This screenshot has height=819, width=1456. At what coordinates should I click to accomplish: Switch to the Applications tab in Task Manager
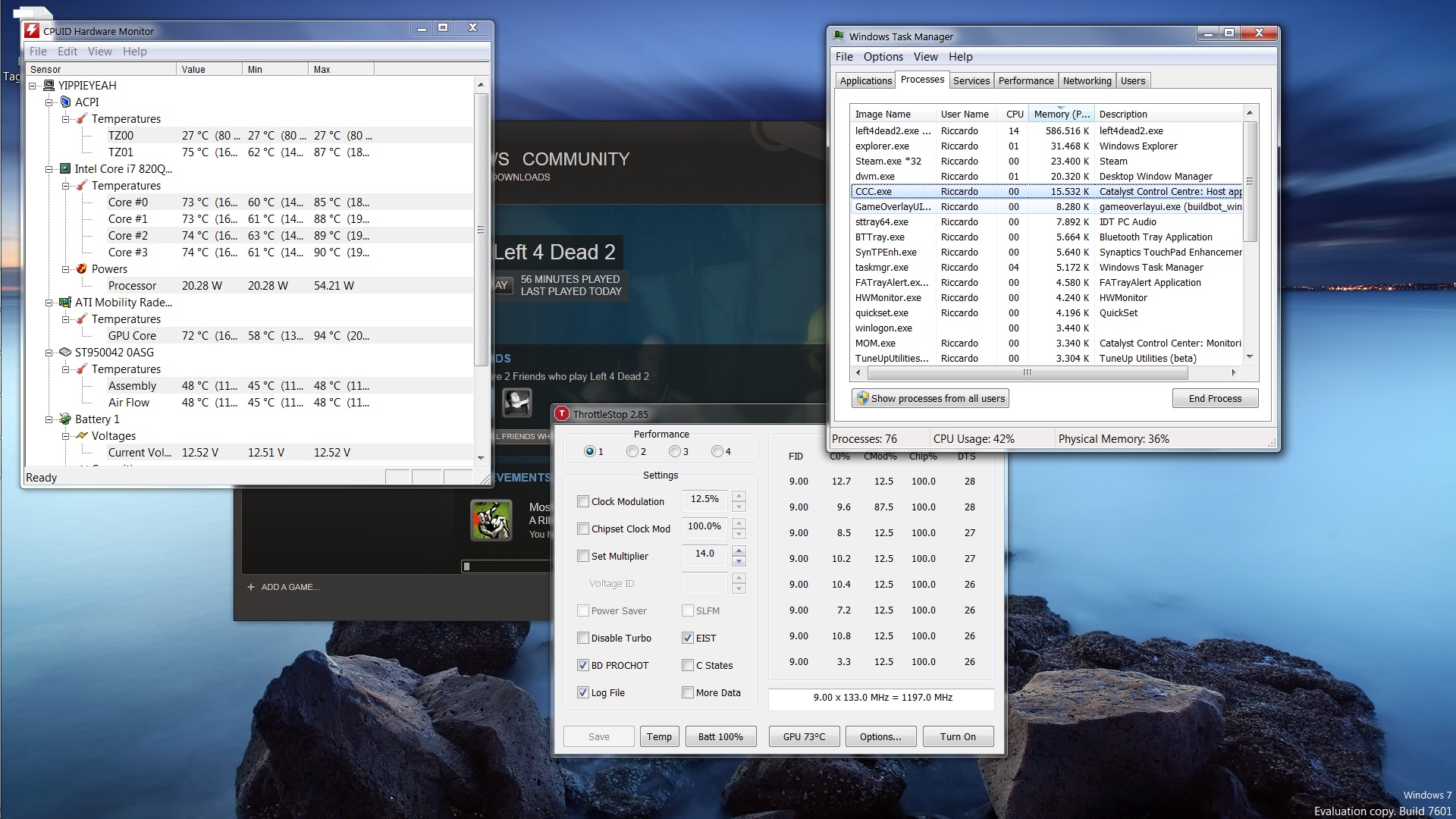point(866,81)
